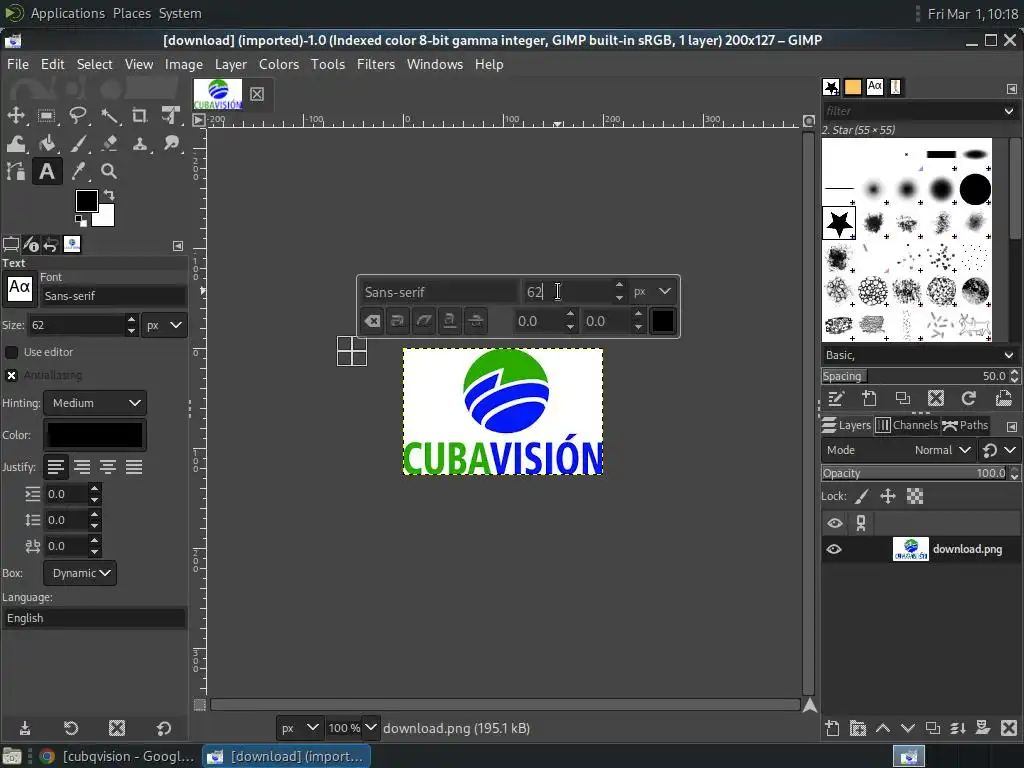Viewport: 1024px width, 768px height.
Task: Toggle strikethrough in on-canvas text toolbar
Action: tap(476, 321)
